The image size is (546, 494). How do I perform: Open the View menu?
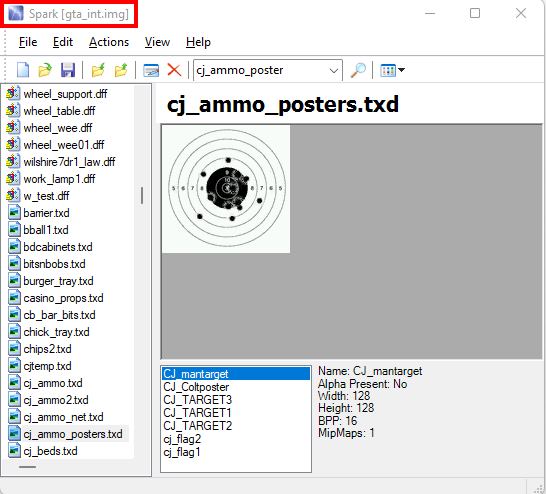(157, 42)
